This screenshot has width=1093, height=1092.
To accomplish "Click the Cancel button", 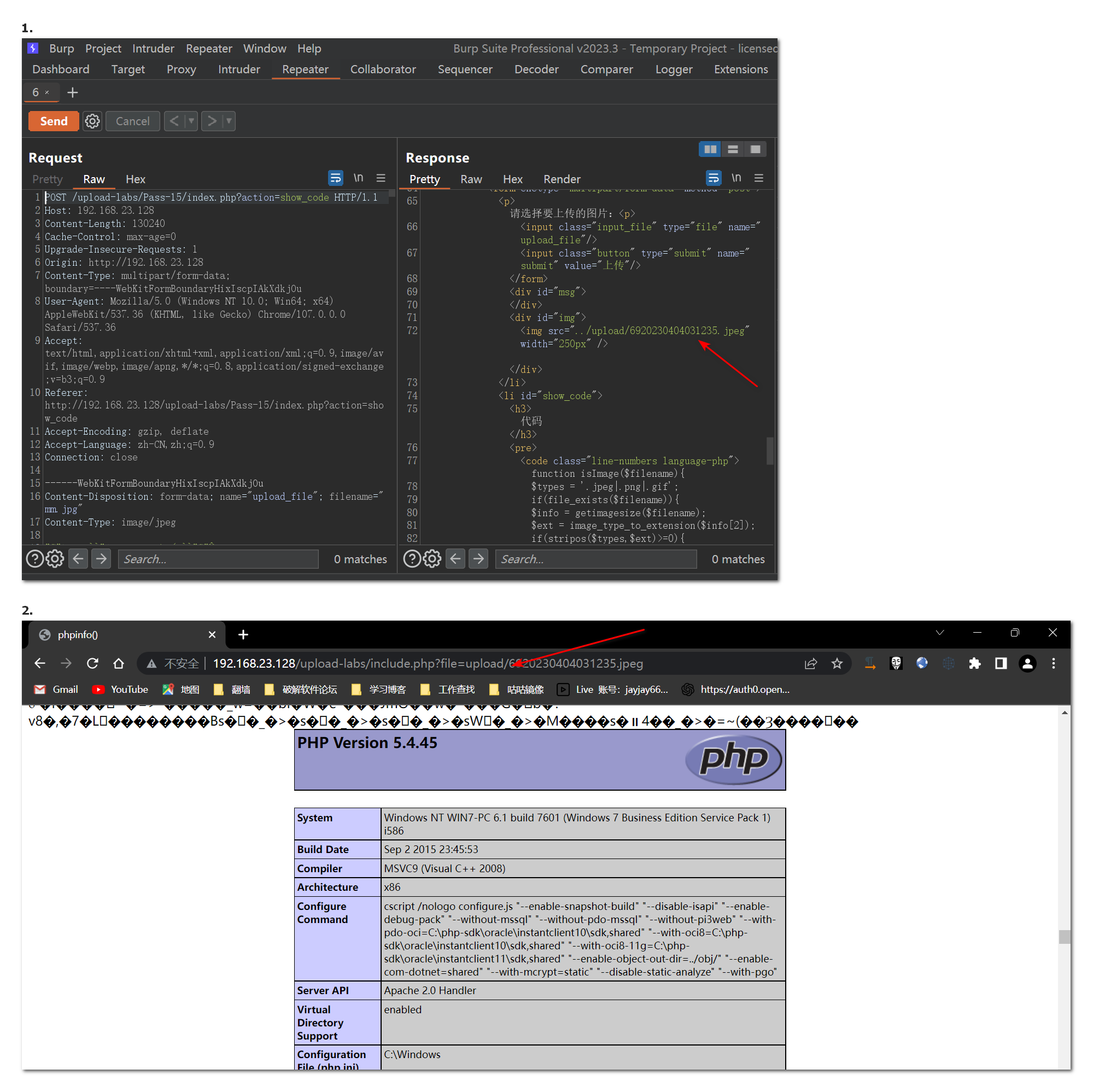I will (x=132, y=121).
